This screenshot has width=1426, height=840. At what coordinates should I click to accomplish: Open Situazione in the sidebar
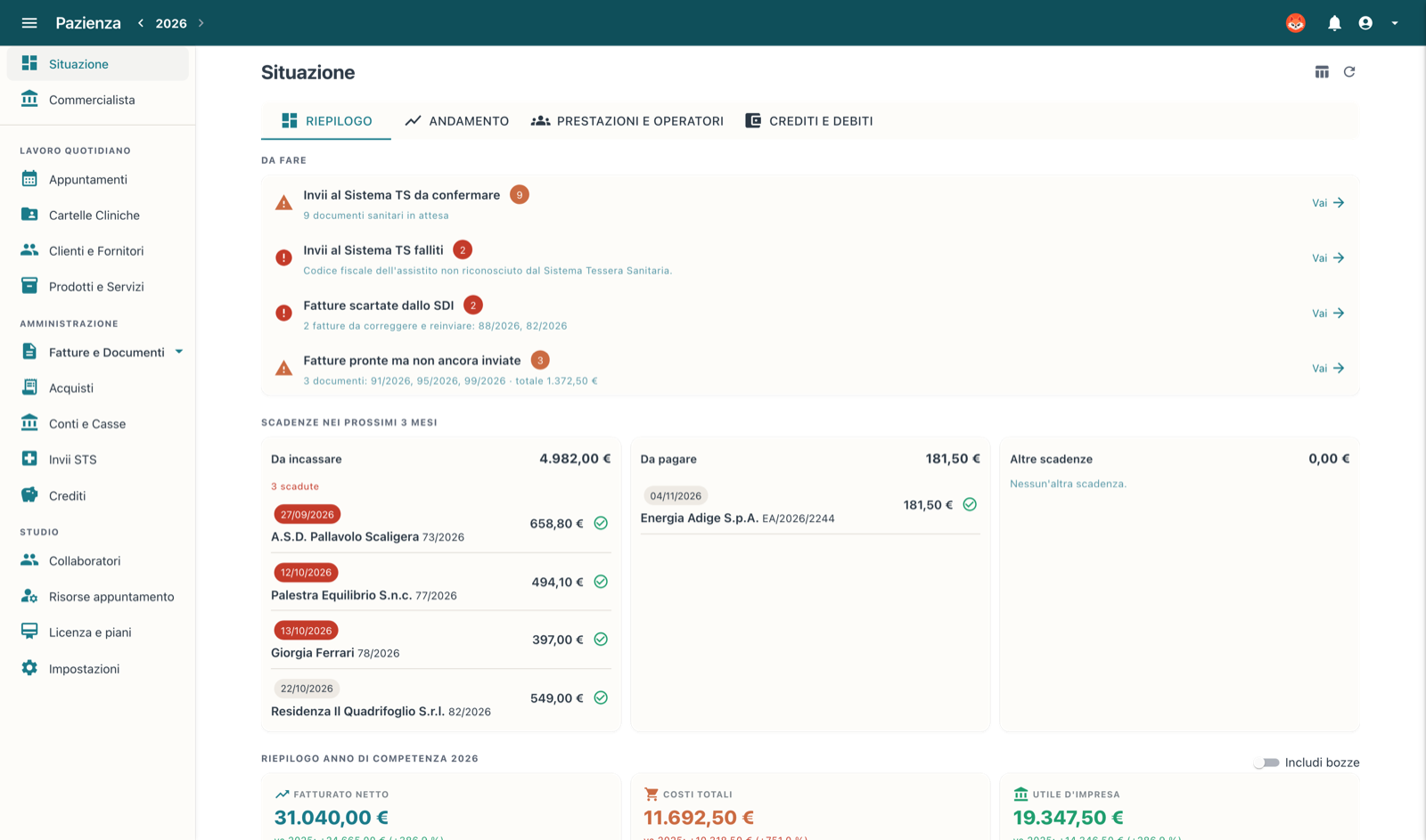98,64
